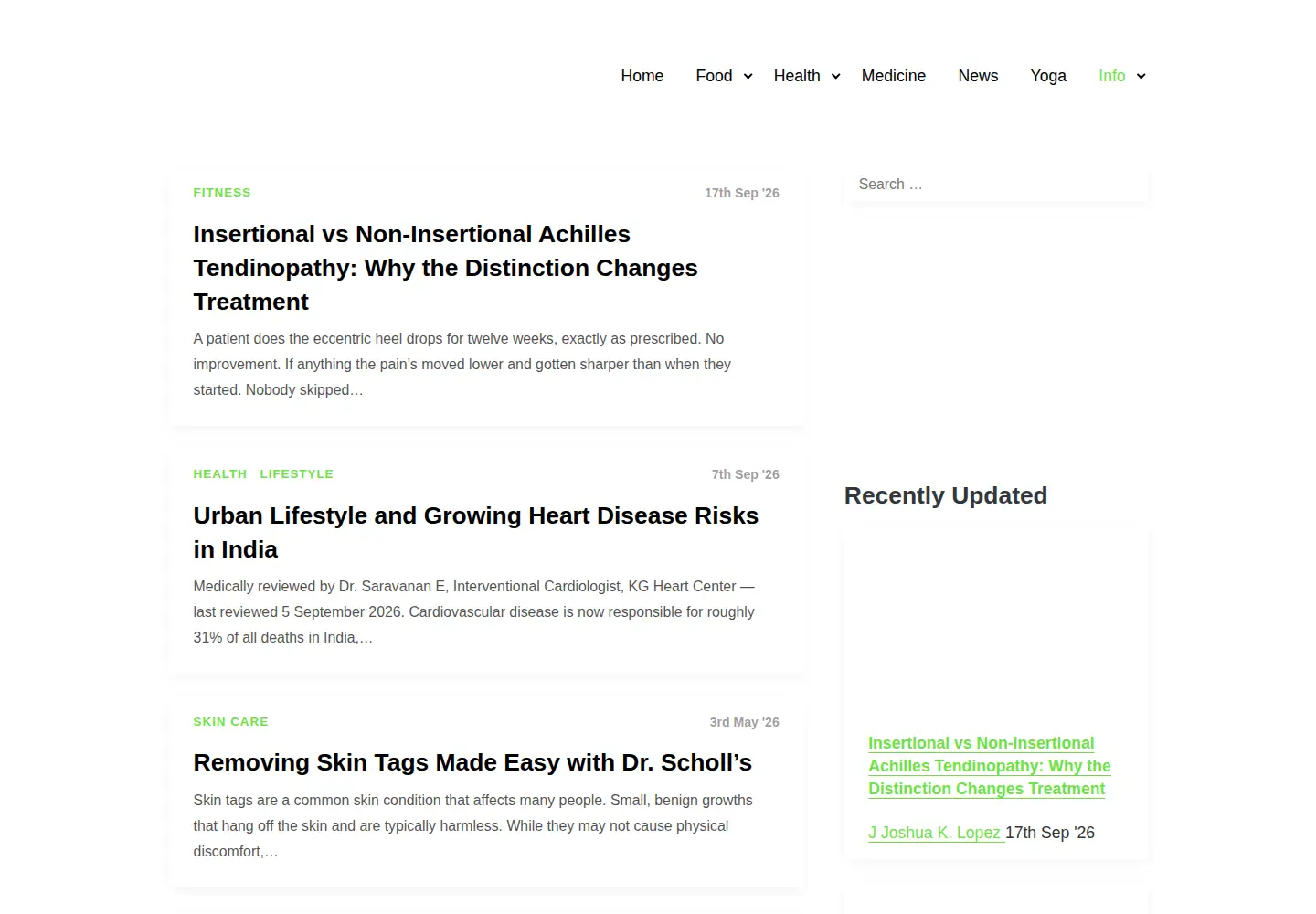Click excerpt starting 'Medically reviewed by Dr. Saravanan'
This screenshot has height=914, width=1316.
click(x=473, y=611)
